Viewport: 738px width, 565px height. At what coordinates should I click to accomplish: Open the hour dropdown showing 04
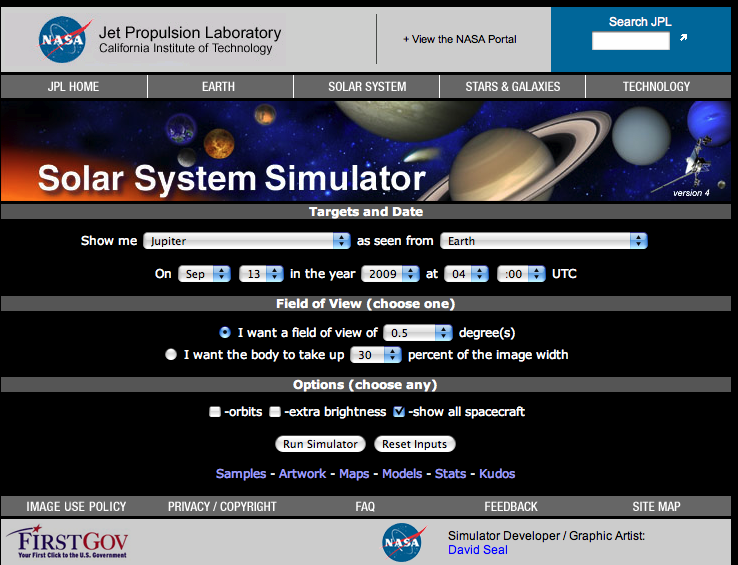(466, 274)
